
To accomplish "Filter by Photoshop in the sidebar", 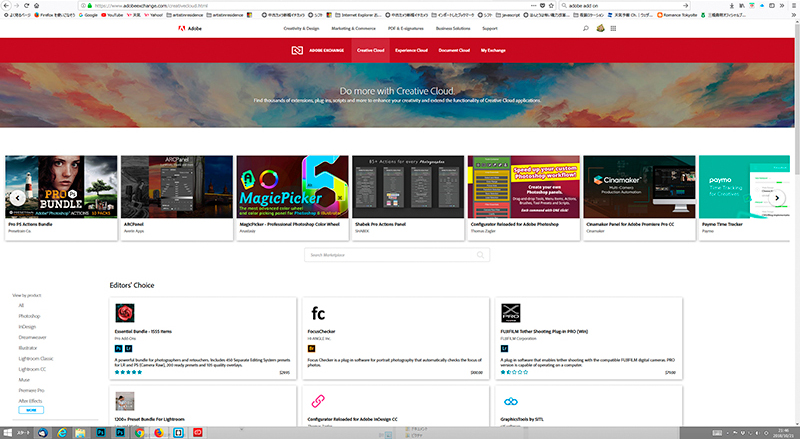I will point(29,316).
